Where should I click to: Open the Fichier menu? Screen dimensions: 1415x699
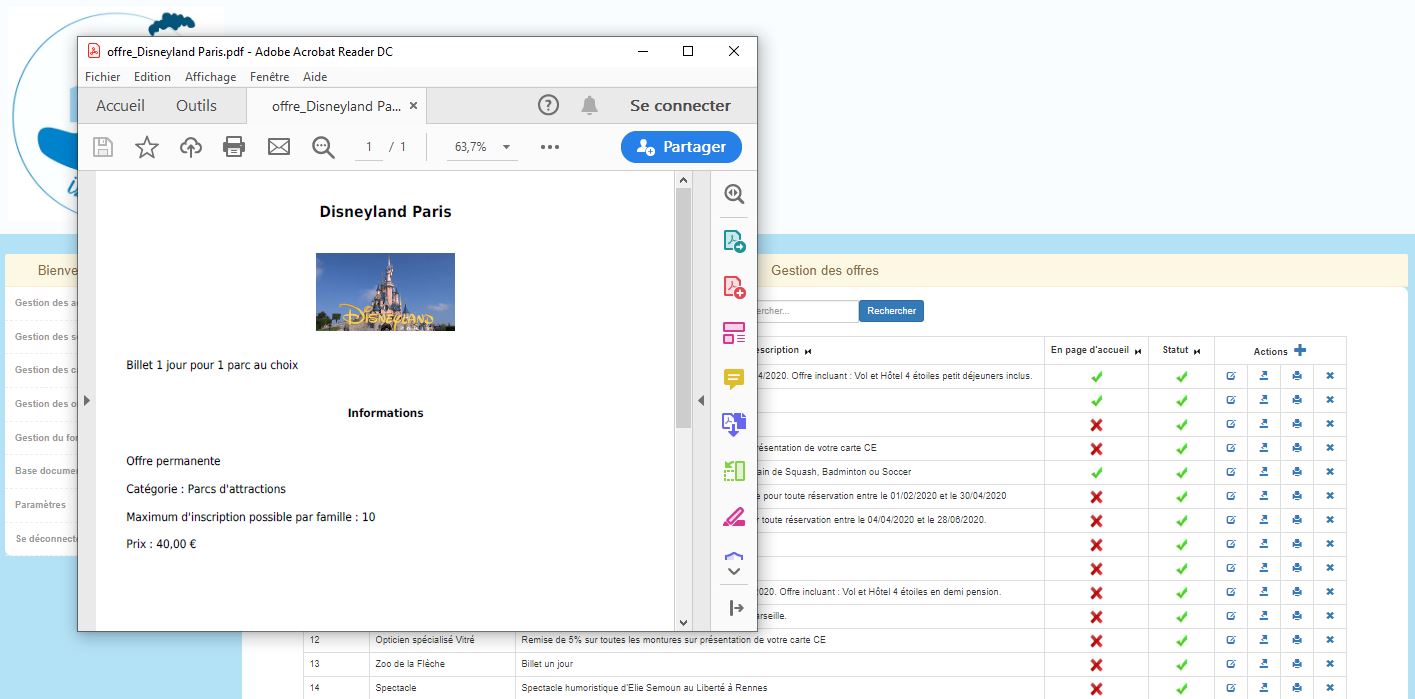point(102,77)
